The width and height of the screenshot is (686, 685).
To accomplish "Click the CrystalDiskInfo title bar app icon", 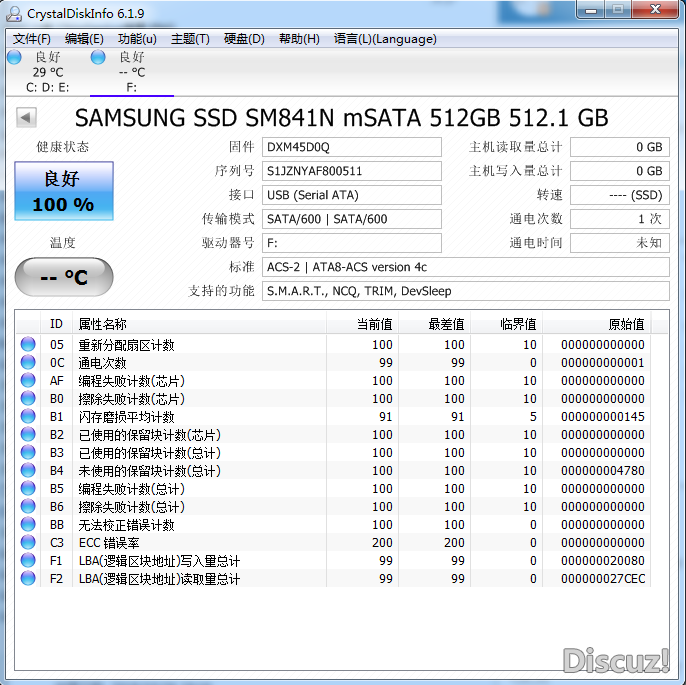I will pyautogui.click(x=14, y=14).
